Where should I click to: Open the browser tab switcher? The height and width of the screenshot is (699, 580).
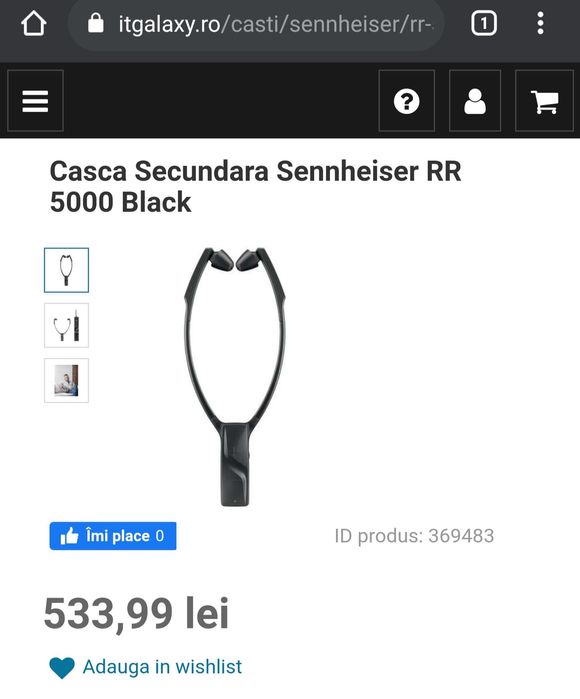[484, 23]
